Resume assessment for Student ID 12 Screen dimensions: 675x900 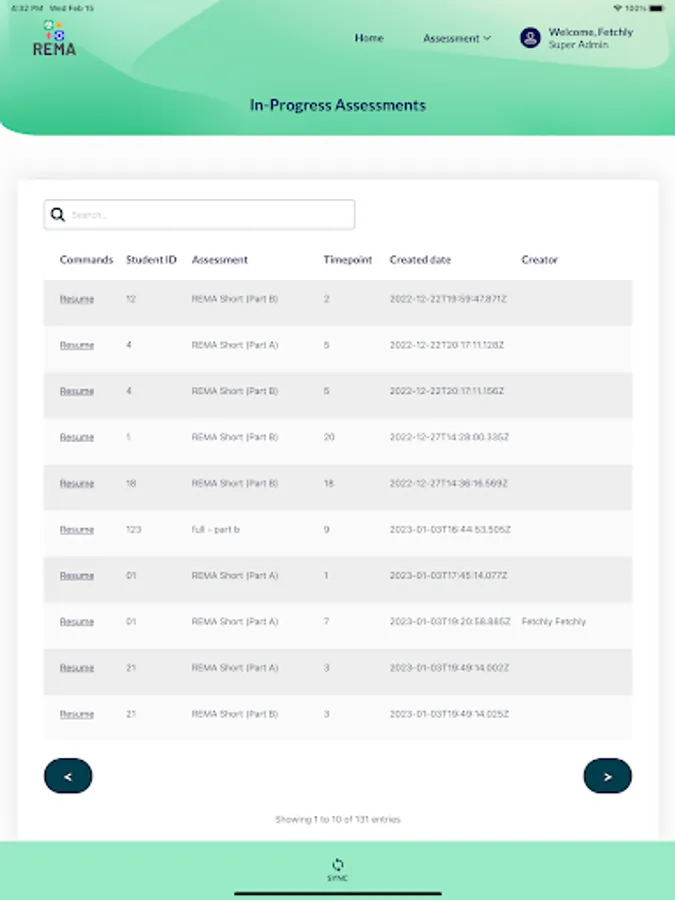pyautogui.click(x=77, y=299)
